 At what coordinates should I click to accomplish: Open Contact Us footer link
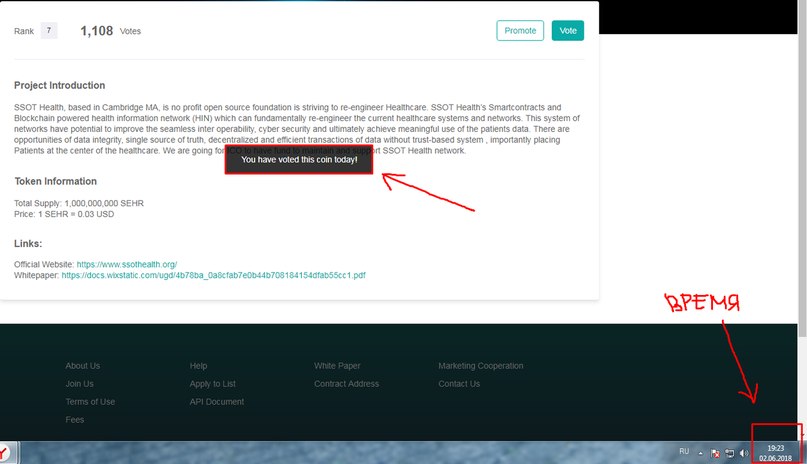click(x=459, y=384)
